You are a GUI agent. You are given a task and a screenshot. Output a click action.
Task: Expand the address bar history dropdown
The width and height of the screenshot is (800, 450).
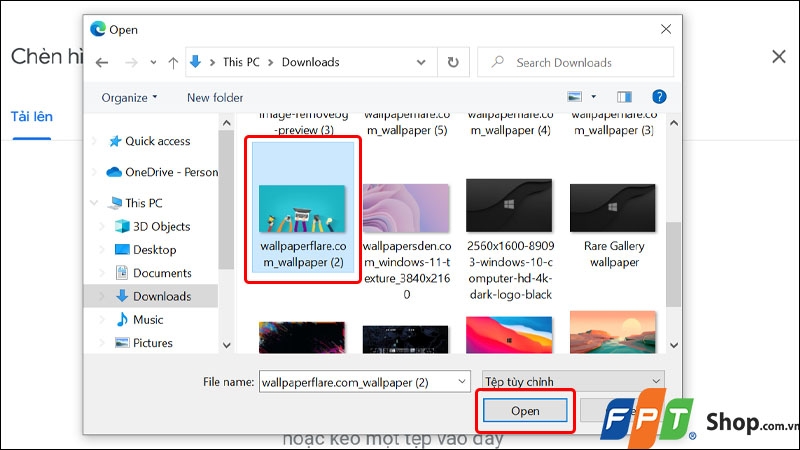[421, 62]
